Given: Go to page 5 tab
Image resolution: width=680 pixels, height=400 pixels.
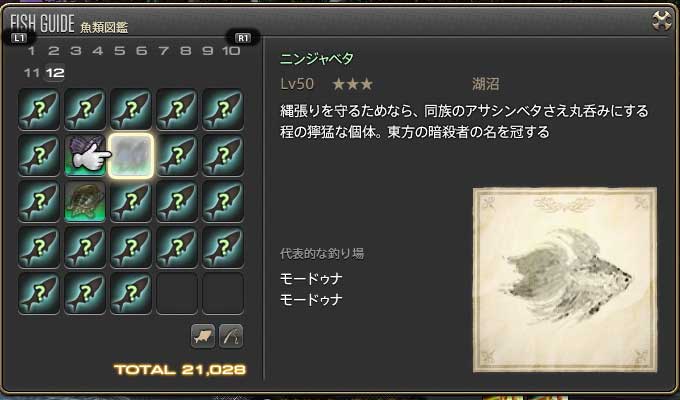Looking at the screenshot, I should pyautogui.click(x=119, y=51).
